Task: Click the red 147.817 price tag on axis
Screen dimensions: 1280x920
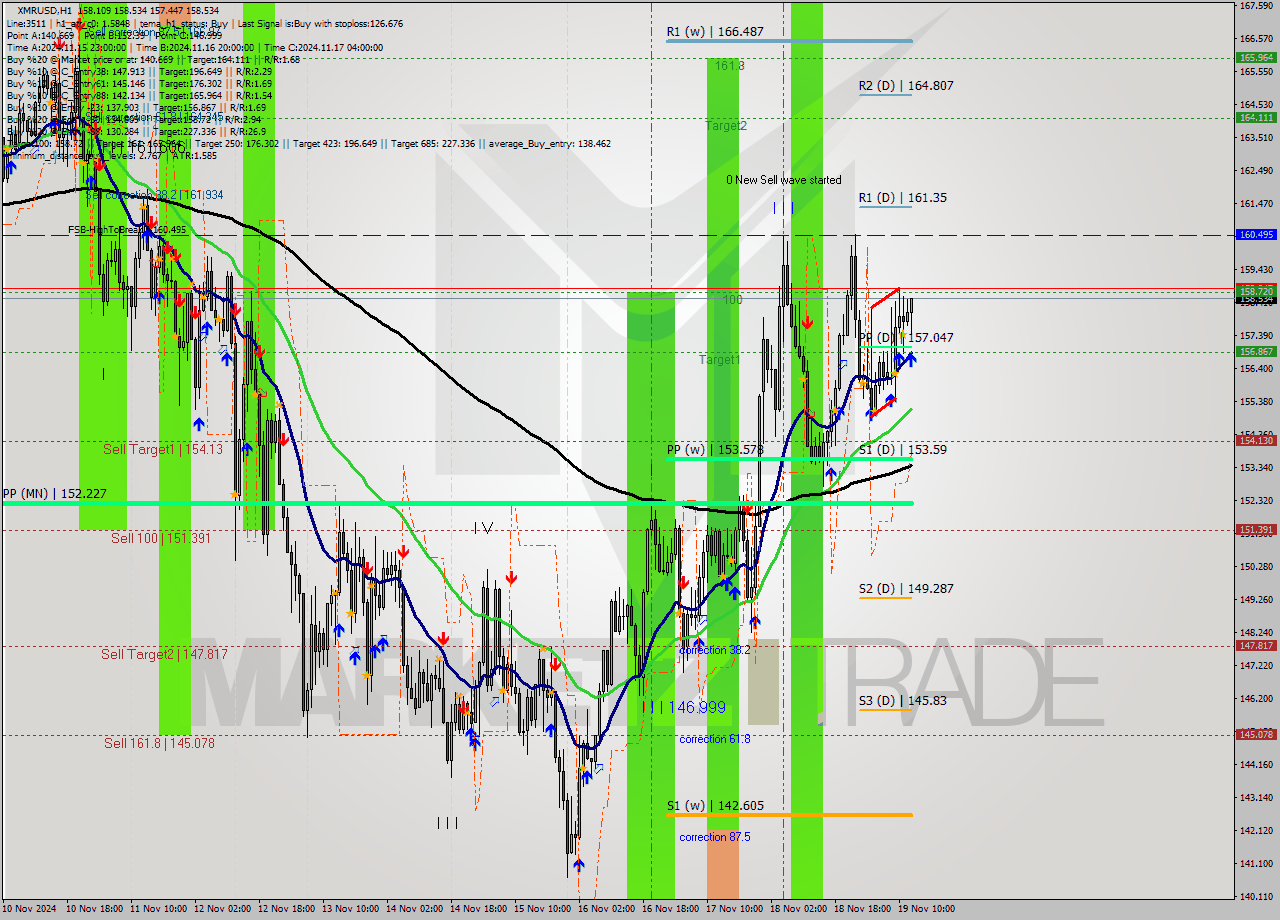Action: [x=1256, y=646]
